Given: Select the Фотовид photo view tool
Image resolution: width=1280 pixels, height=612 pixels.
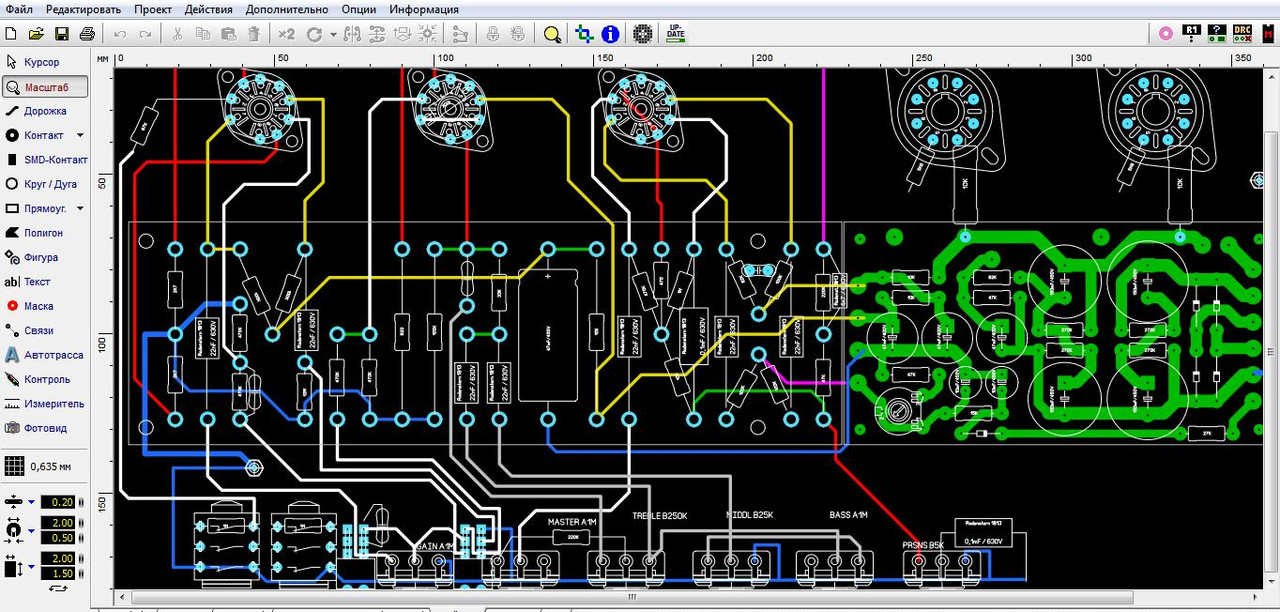Looking at the screenshot, I should point(44,428).
